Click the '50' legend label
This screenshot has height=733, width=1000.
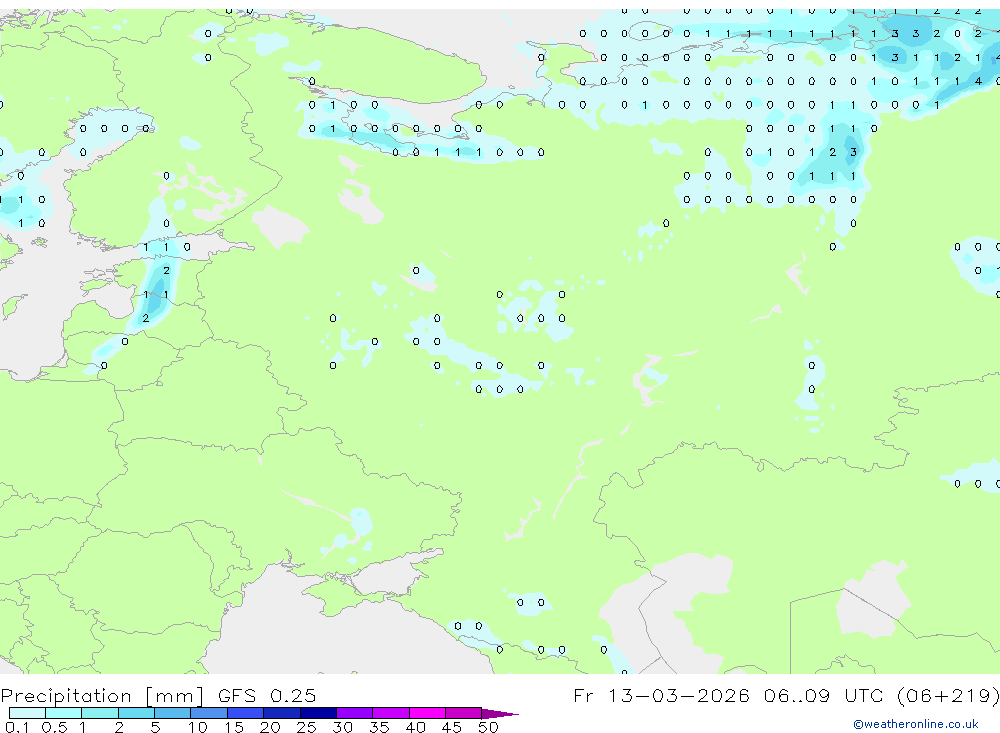(x=488, y=727)
